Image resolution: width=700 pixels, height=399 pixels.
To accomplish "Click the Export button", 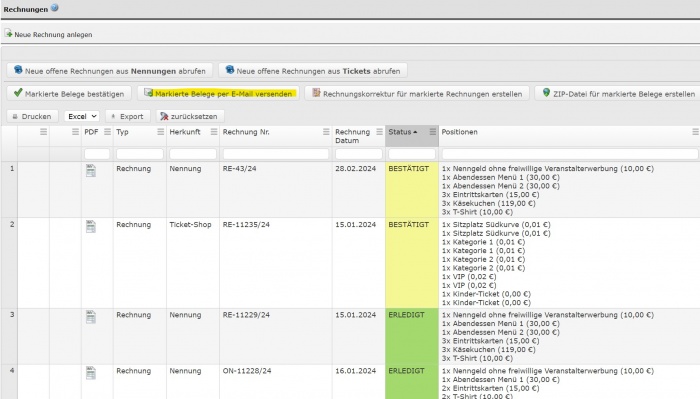I will 127,116.
